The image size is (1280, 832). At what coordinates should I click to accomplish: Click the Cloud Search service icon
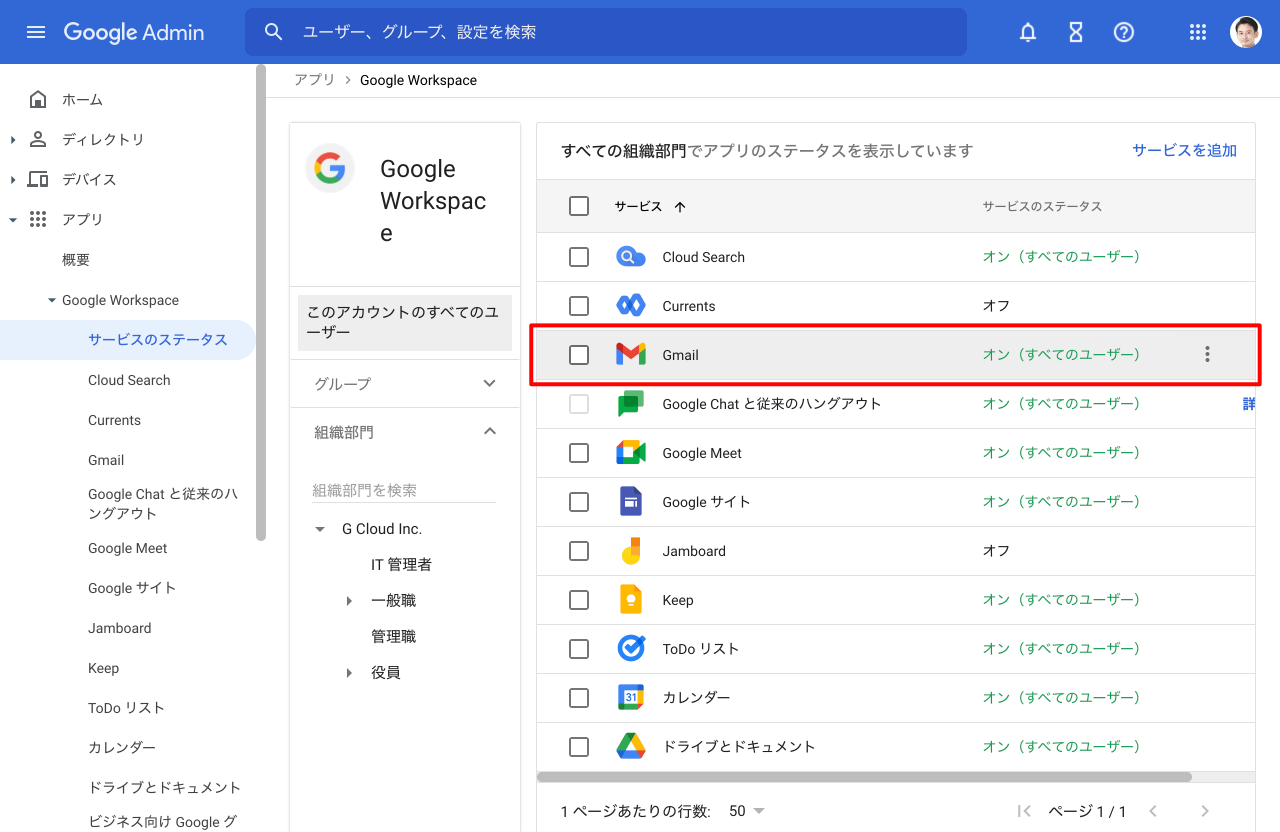tap(631, 257)
